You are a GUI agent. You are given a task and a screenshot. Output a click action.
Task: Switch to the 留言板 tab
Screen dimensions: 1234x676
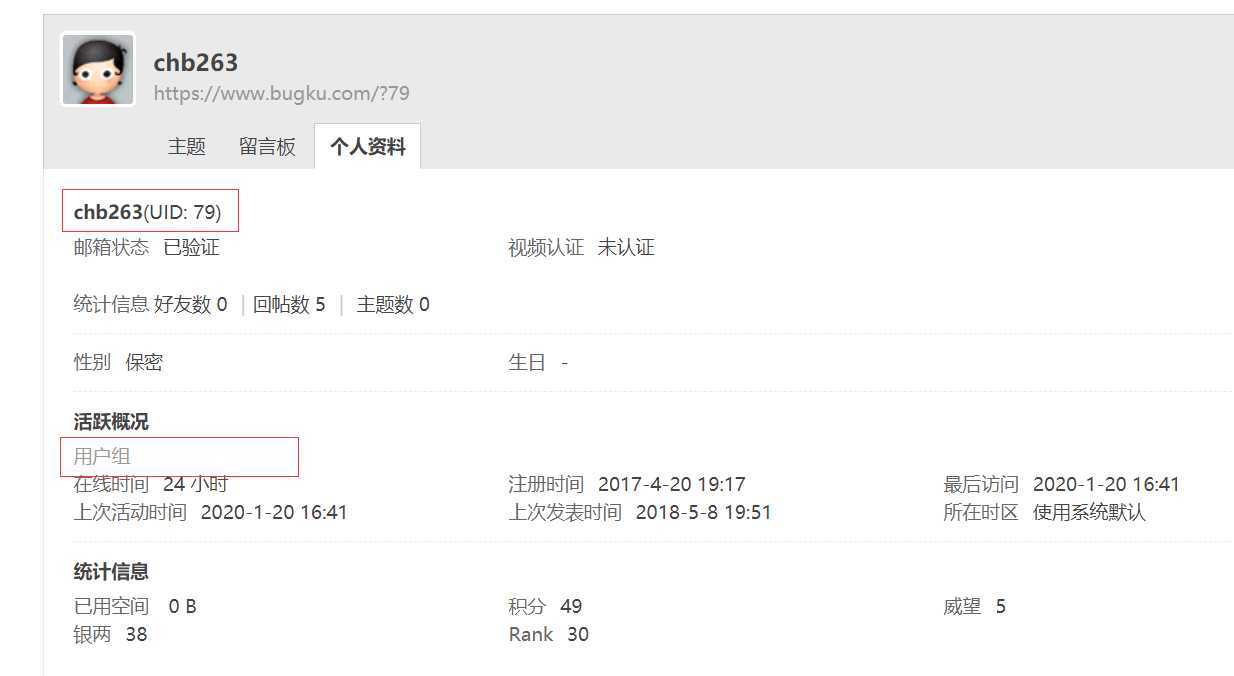click(x=267, y=146)
